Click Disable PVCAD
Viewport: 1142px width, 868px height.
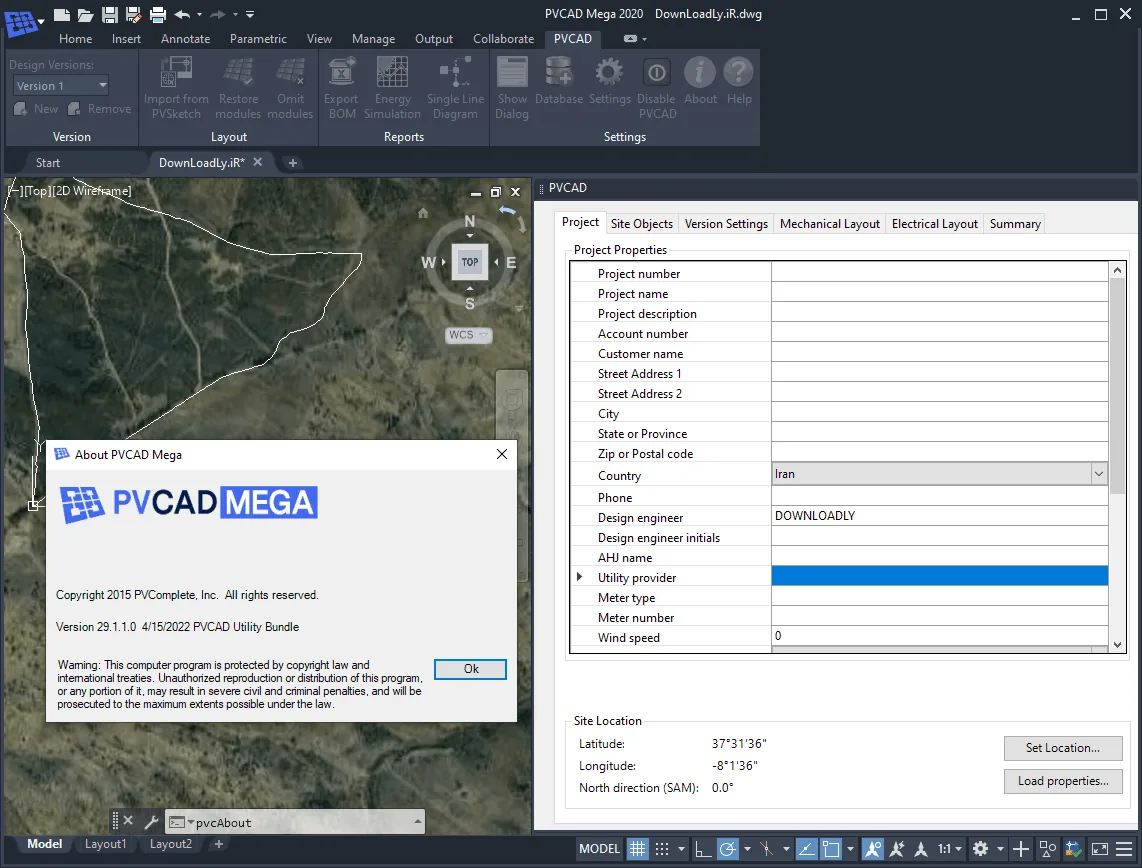(657, 88)
